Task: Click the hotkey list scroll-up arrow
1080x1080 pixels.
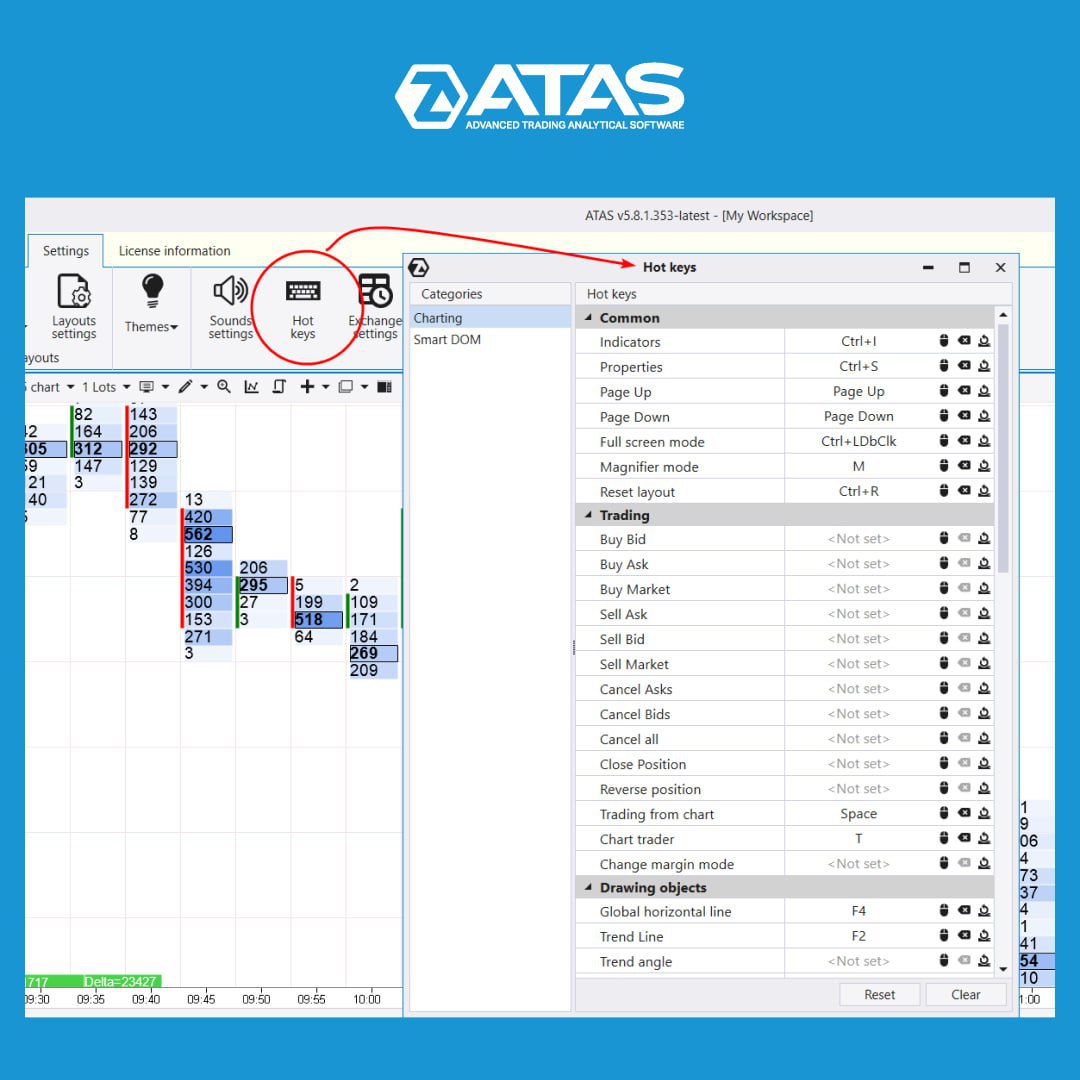Action: coord(1004,315)
